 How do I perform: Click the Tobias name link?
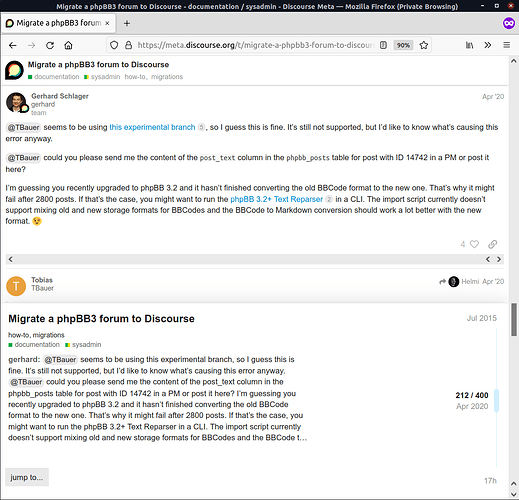(x=42, y=280)
